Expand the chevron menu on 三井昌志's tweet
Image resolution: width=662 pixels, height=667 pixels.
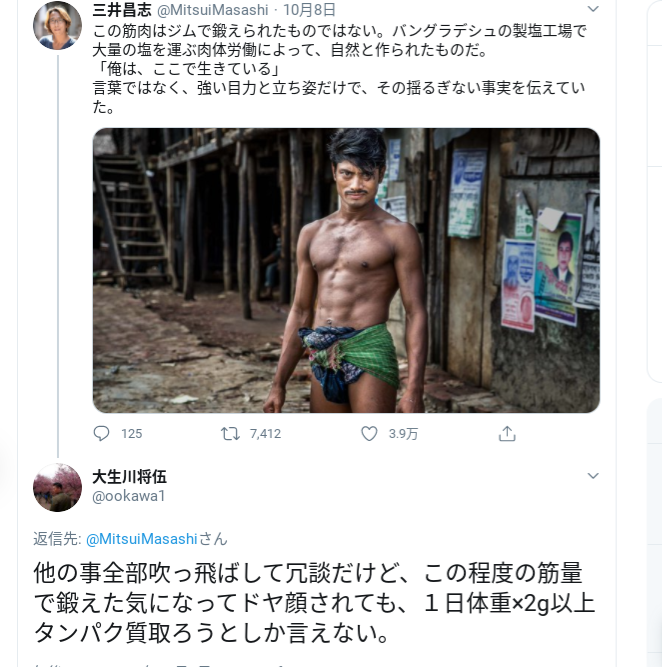[593, 9]
